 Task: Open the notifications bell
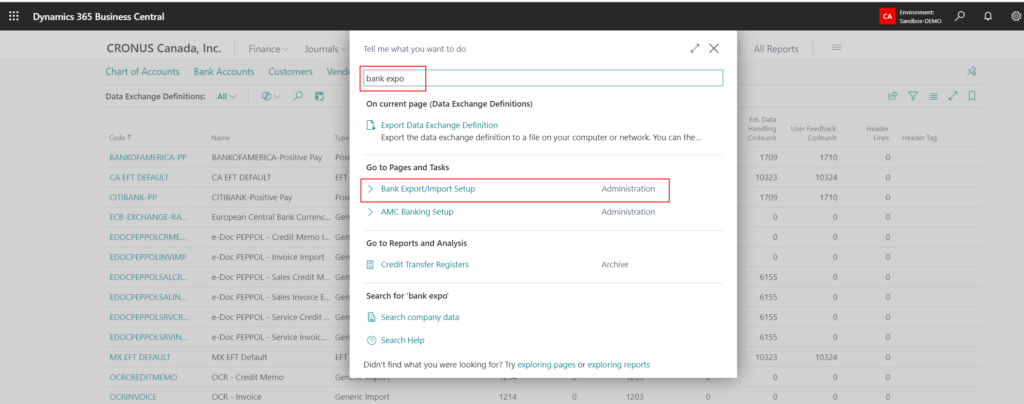(x=988, y=16)
